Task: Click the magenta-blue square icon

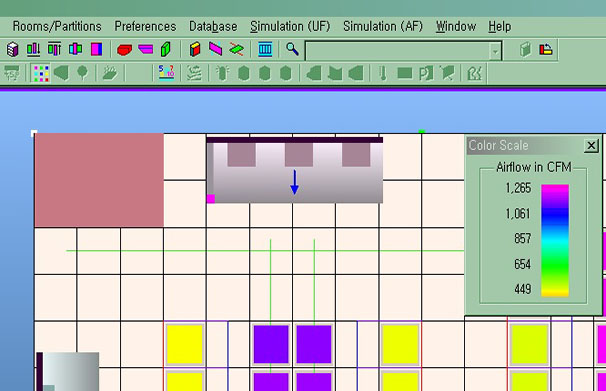Action: pos(96,49)
